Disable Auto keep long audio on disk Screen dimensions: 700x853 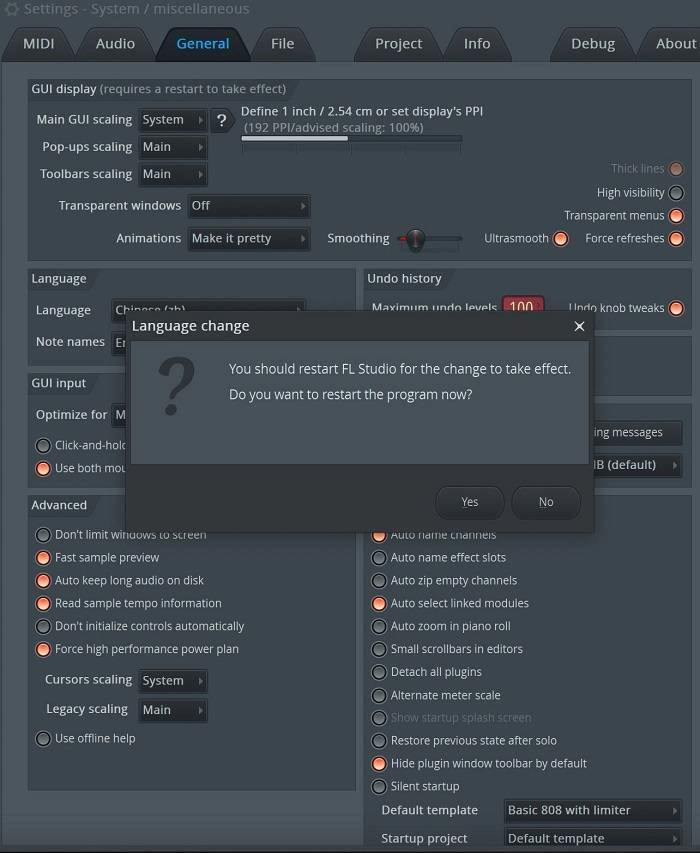43,580
